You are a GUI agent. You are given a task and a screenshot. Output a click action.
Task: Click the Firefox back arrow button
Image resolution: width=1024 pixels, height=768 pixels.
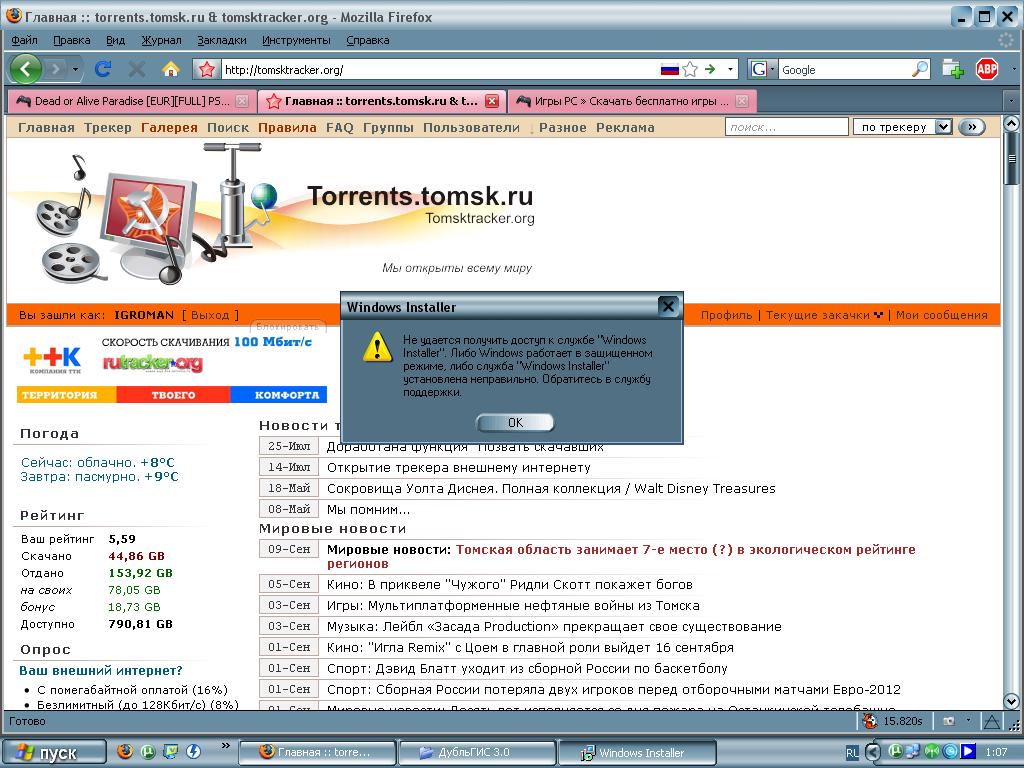pos(26,69)
